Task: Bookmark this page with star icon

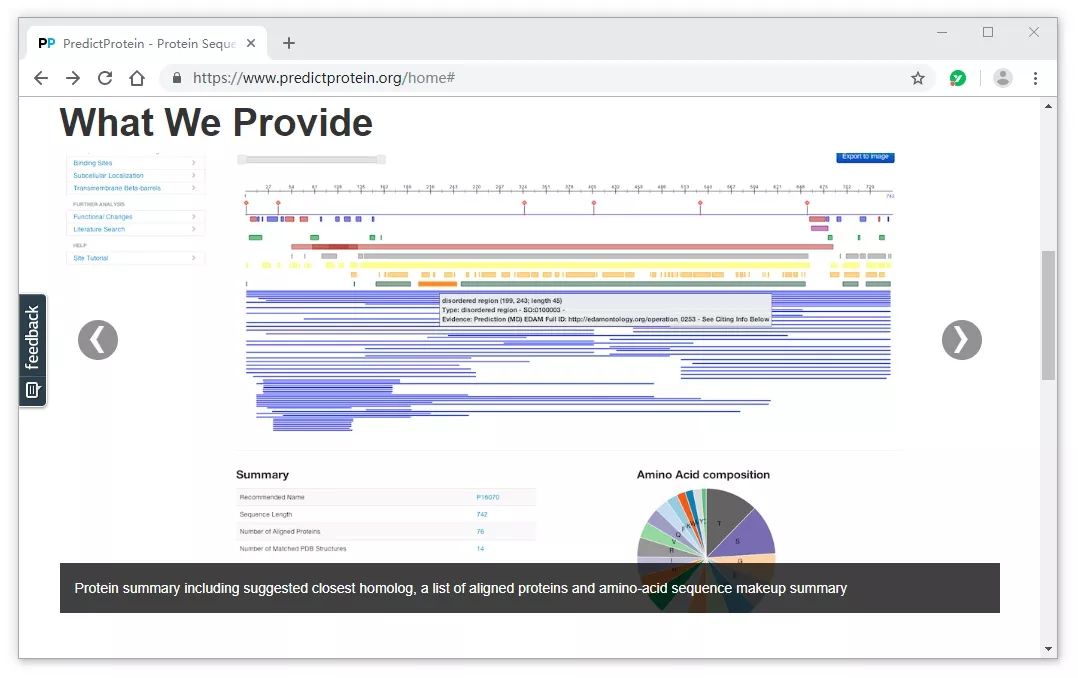Action: point(918,78)
